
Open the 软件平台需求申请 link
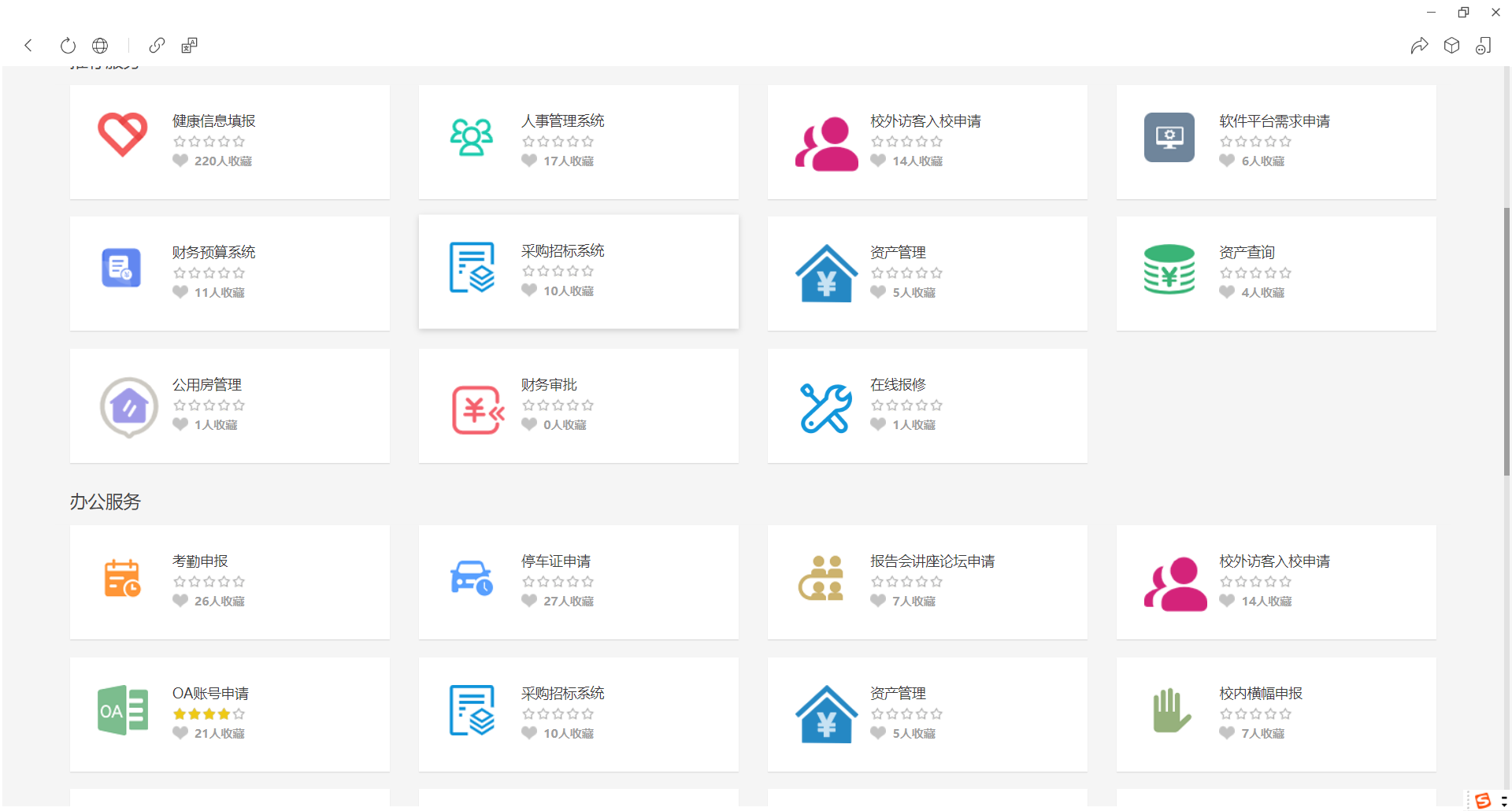[1274, 120]
